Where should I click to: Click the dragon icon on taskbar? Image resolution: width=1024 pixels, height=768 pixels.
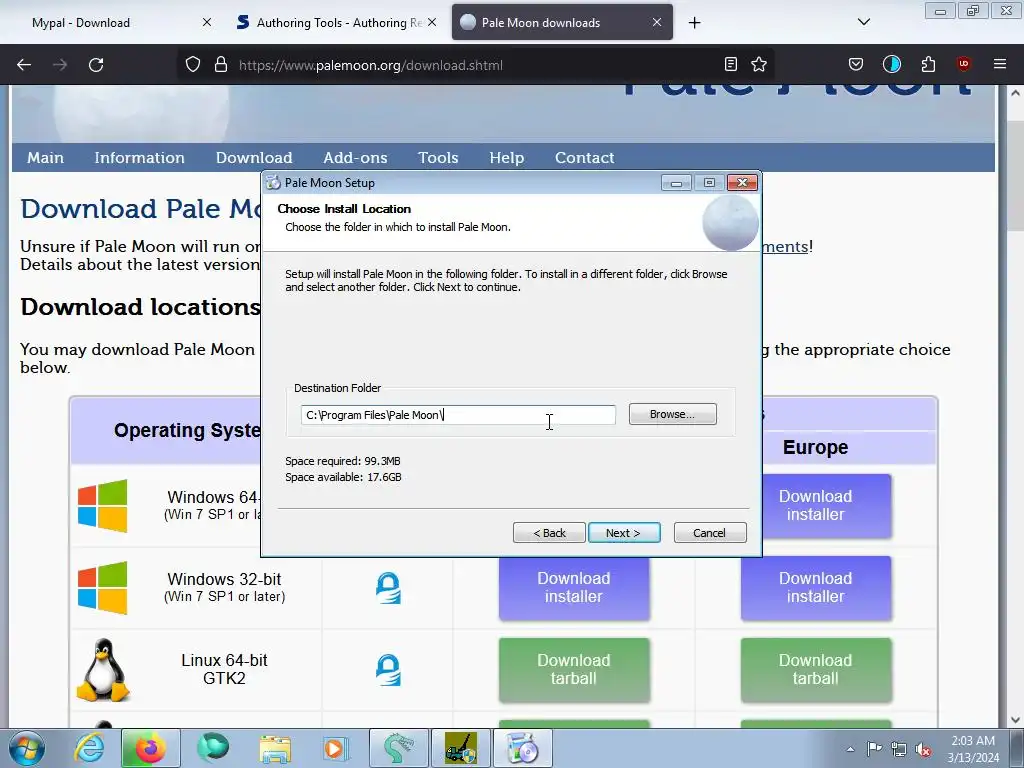point(399,748)
